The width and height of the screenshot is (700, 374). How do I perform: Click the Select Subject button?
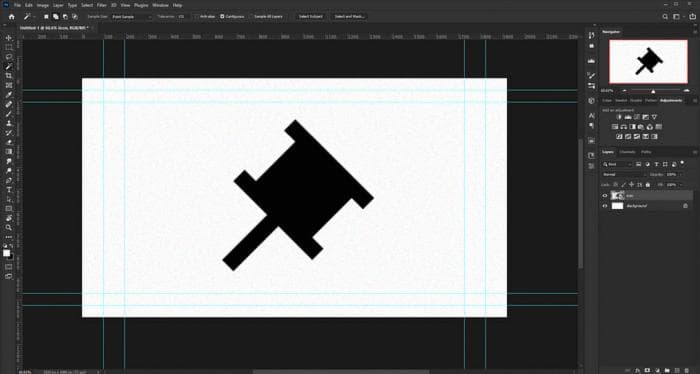(310, 17)
